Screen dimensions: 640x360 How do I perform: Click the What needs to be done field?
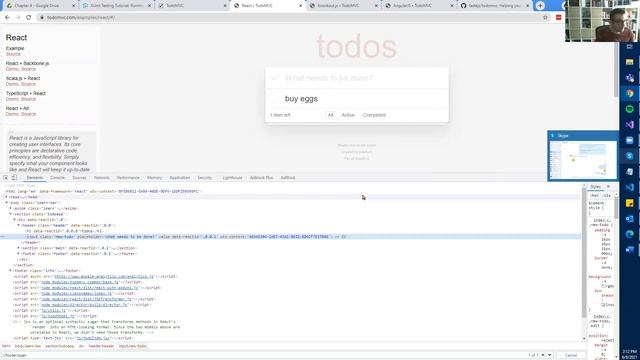coord(357,78)
